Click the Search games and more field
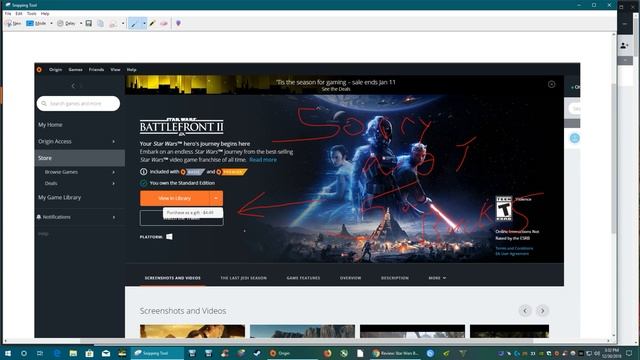The height and width of the screenshot is (360, 640). [78, 104]
